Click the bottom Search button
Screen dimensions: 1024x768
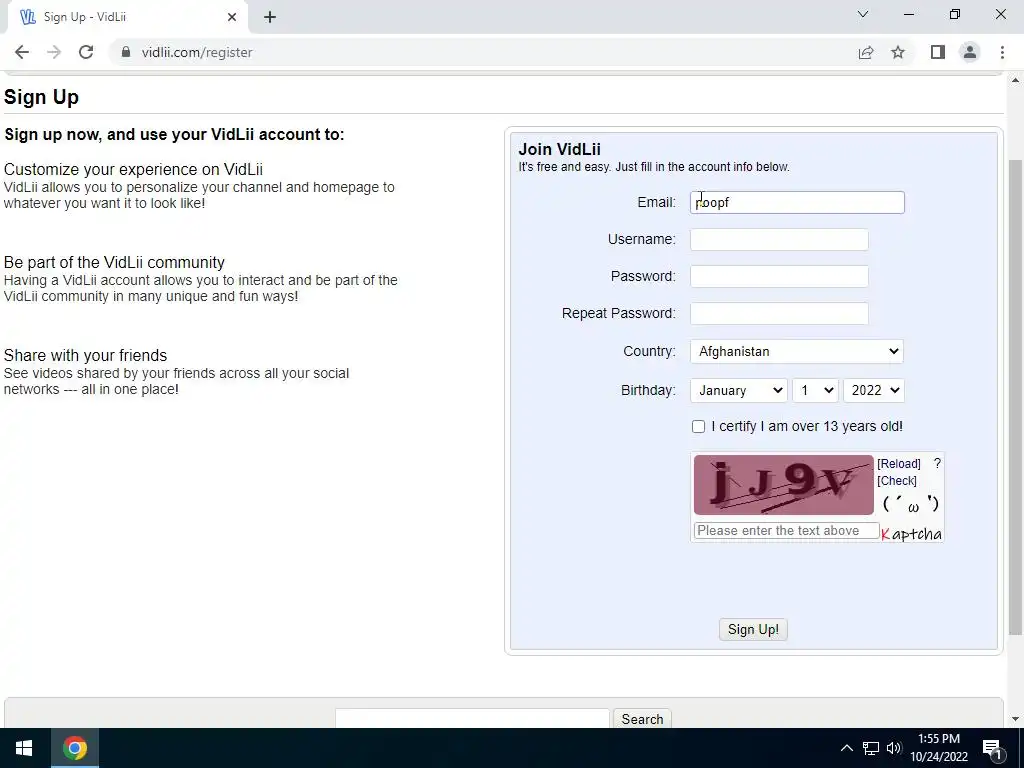point(642,719)
